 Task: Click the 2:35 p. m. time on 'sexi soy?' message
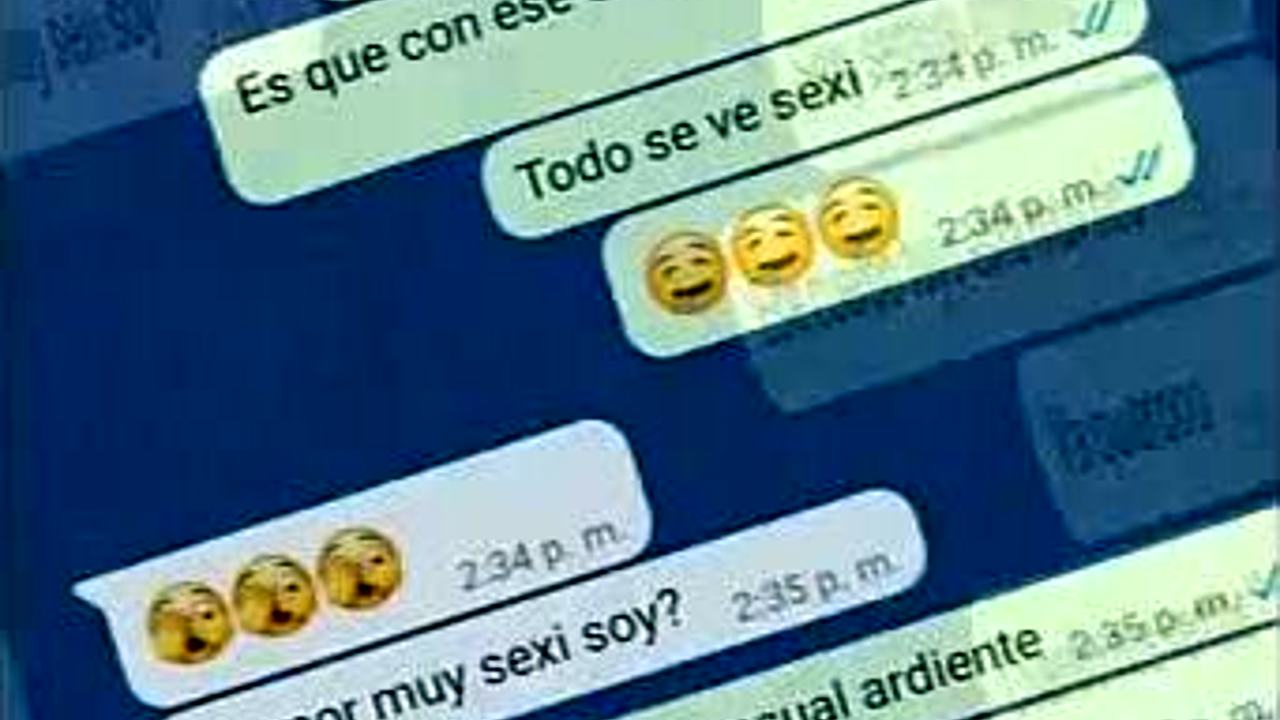[815, 587]
